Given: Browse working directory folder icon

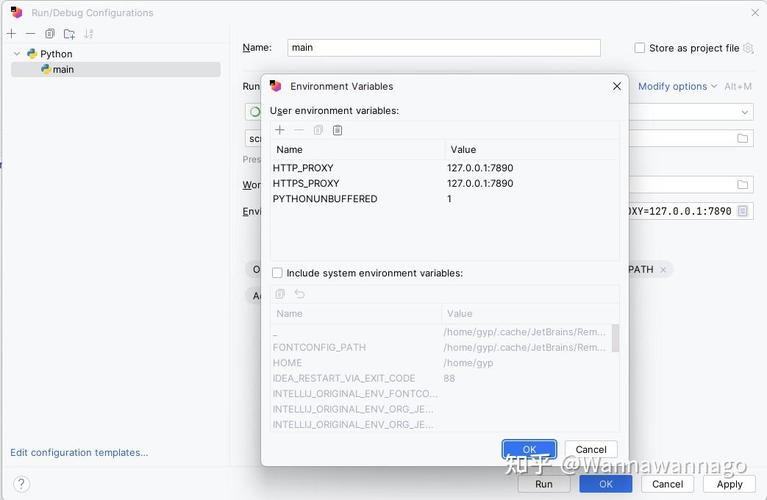Looking at the screenshot, I should [x=743, y=184].
